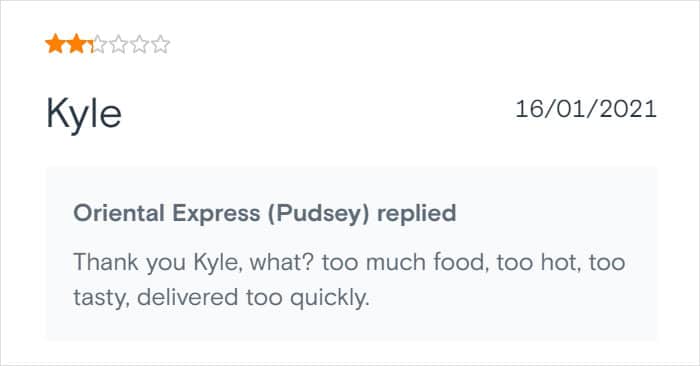Click the phrase 'too much food'

(405, 262)
